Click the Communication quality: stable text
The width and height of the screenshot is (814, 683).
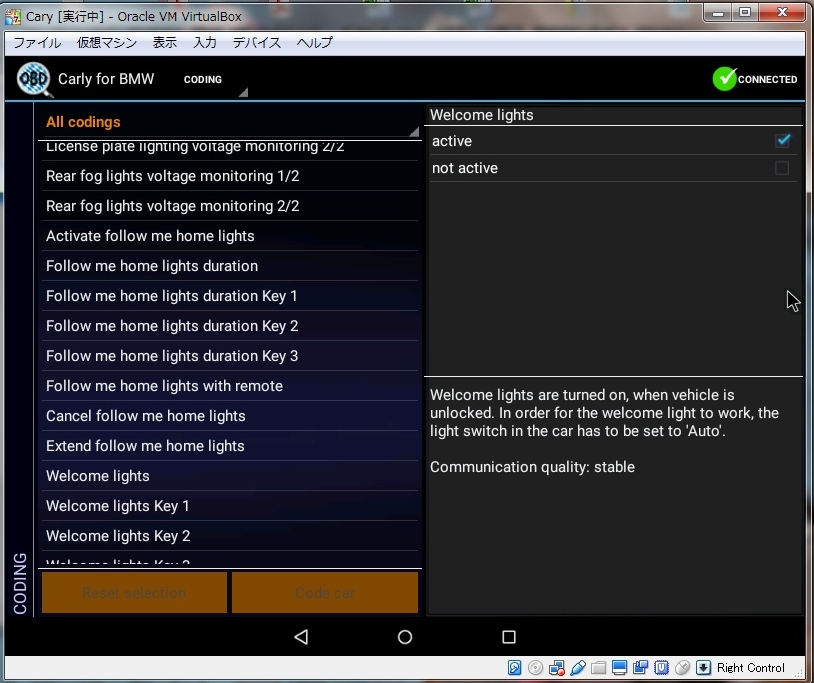[x=532, y=467]
